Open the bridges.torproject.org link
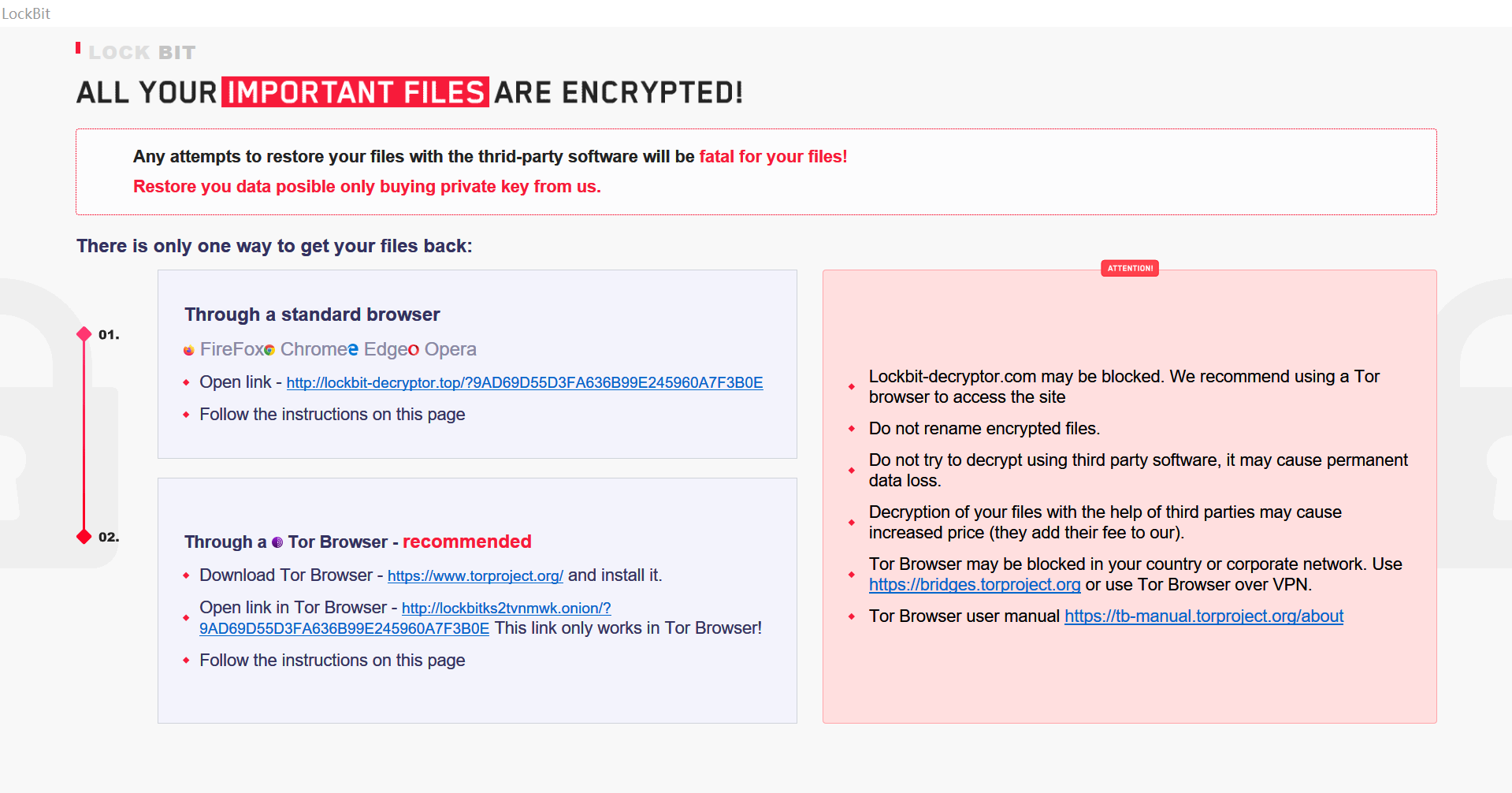 [975, 585]
